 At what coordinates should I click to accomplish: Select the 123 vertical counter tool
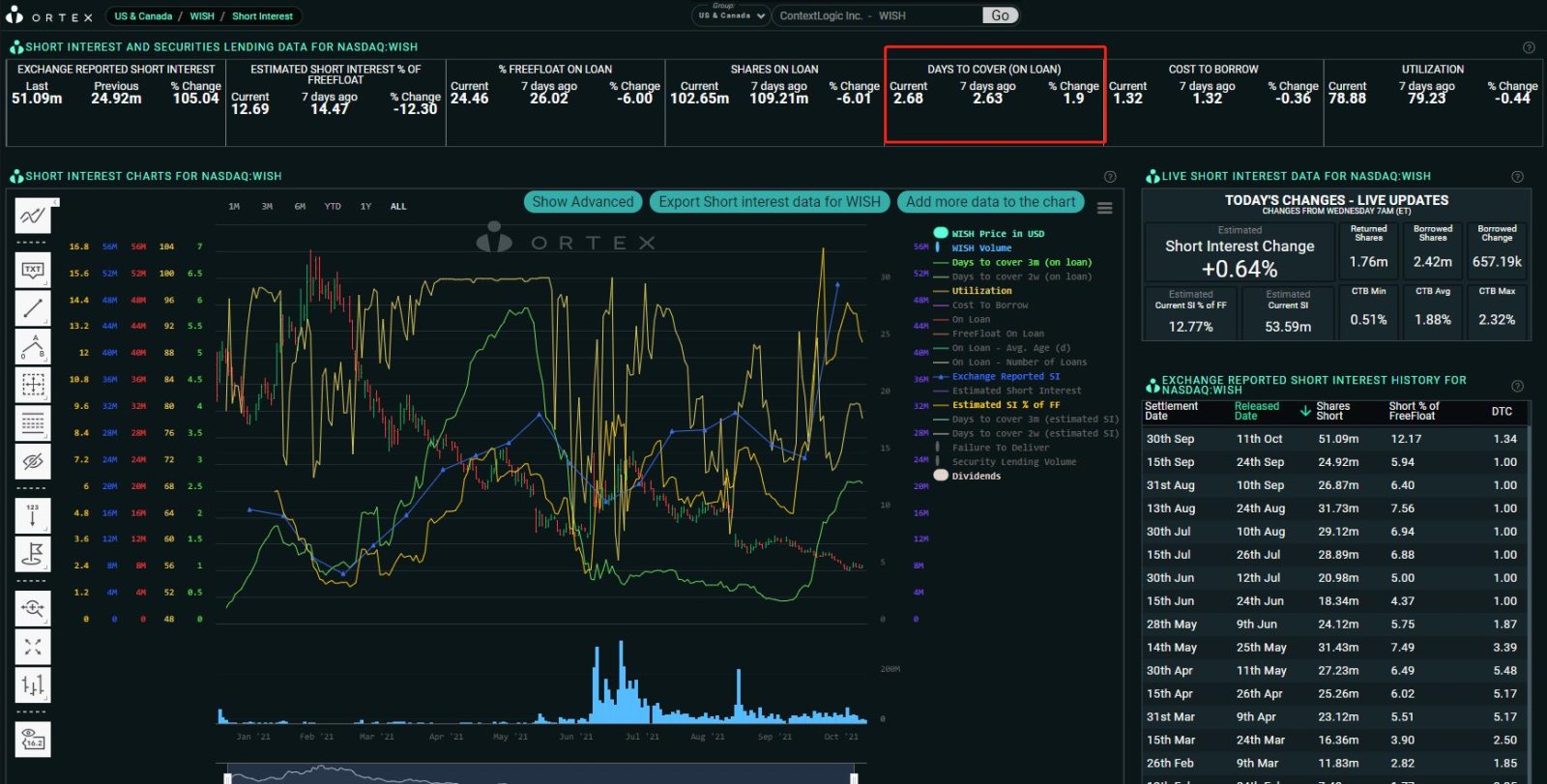click(33, 516)
